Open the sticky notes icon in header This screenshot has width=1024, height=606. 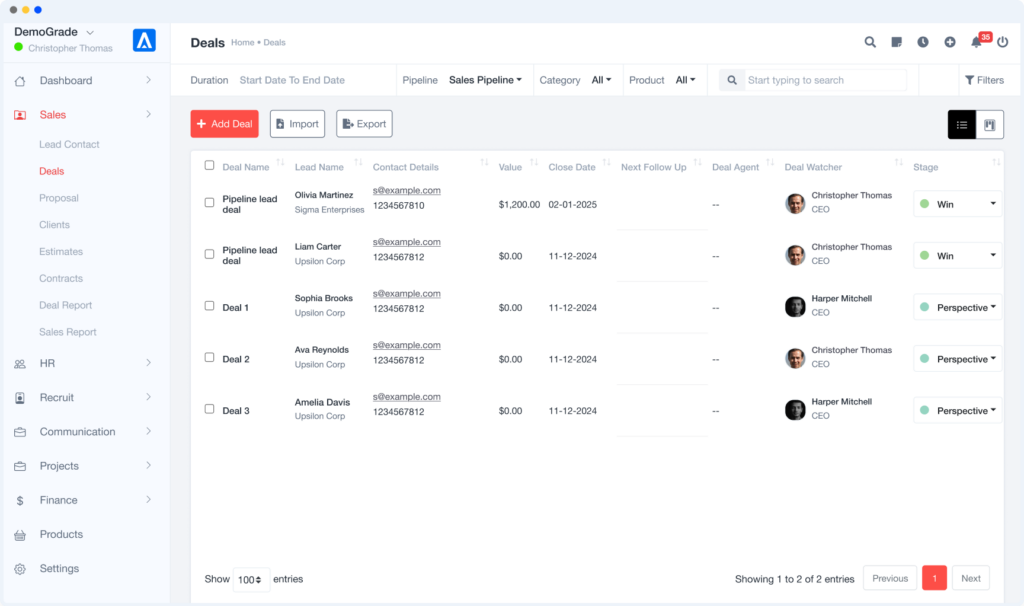coord(897,42)
